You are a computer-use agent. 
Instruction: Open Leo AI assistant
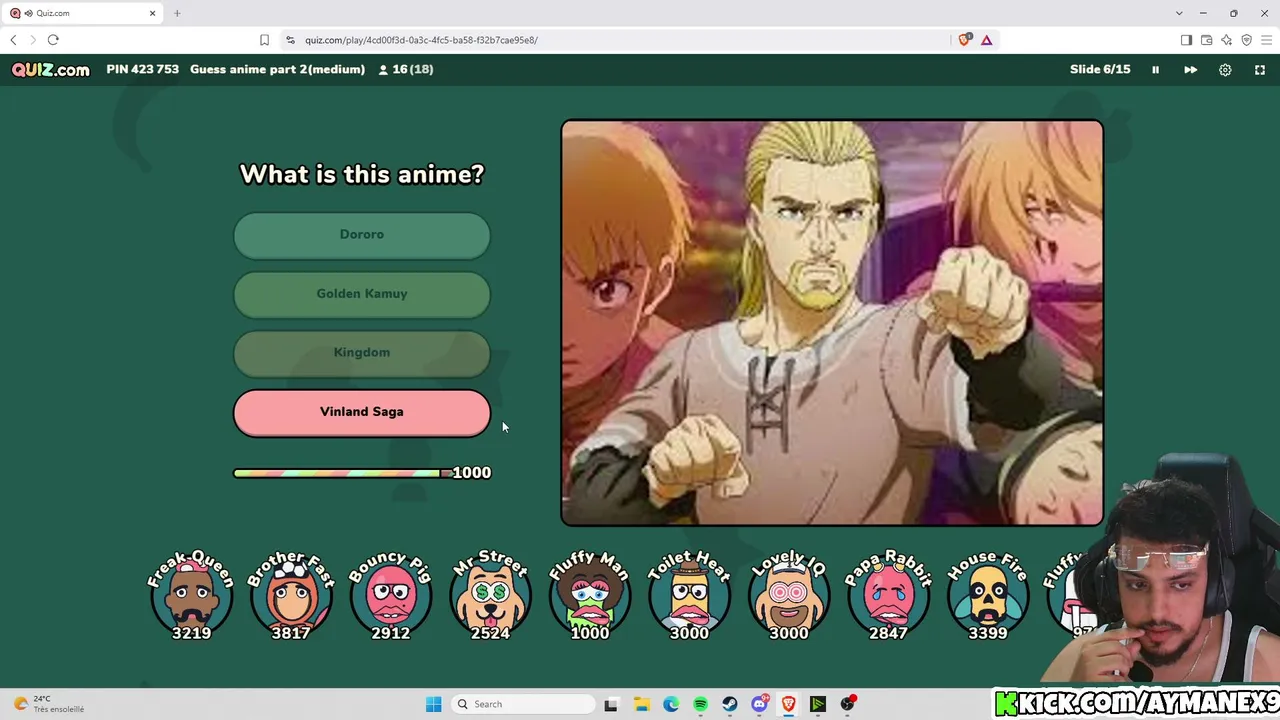click(x=1226, y=40)
